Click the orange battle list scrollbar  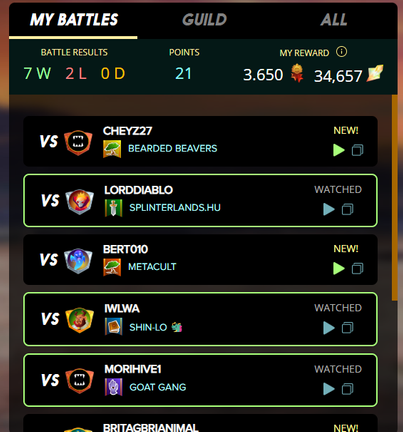coord(395,197)
